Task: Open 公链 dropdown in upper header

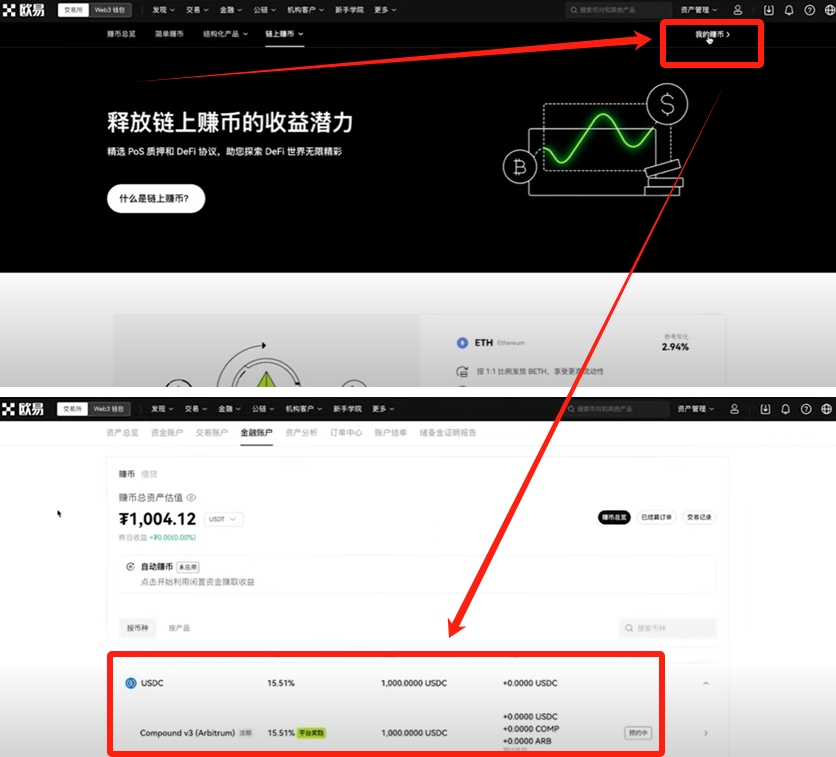Action: [x=264, y=10]
